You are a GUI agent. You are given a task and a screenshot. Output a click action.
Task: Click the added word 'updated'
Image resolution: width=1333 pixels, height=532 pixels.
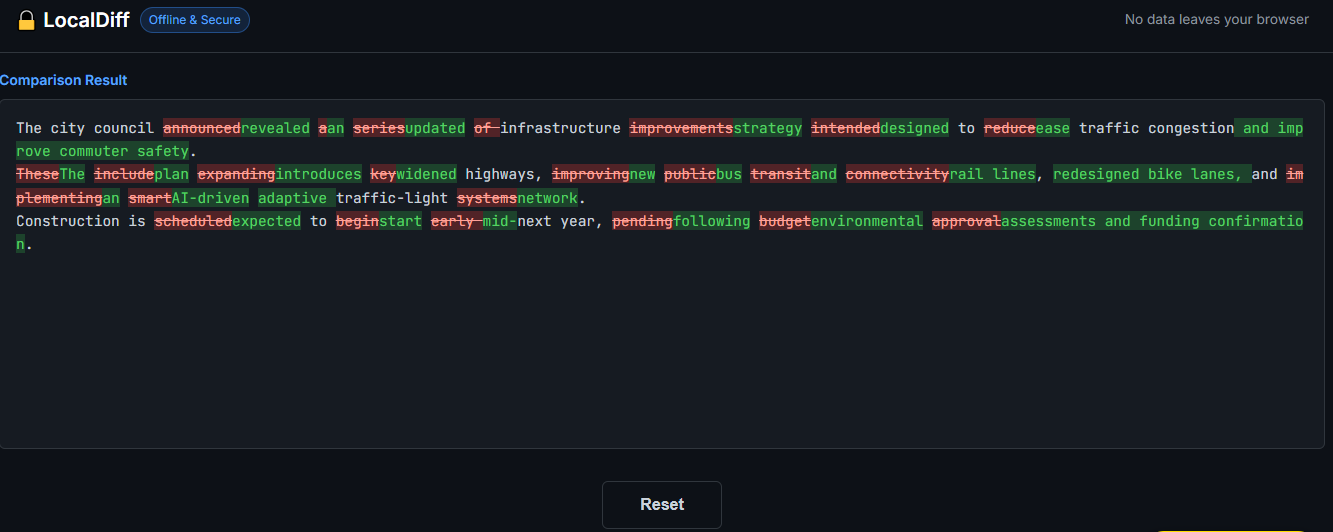tap(435, 128)
